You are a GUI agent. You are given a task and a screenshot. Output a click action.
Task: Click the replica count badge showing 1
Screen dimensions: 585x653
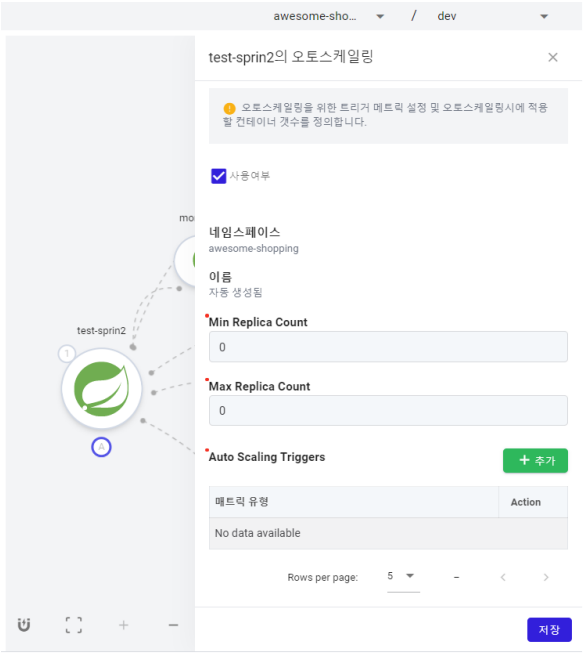coord(67,354)
